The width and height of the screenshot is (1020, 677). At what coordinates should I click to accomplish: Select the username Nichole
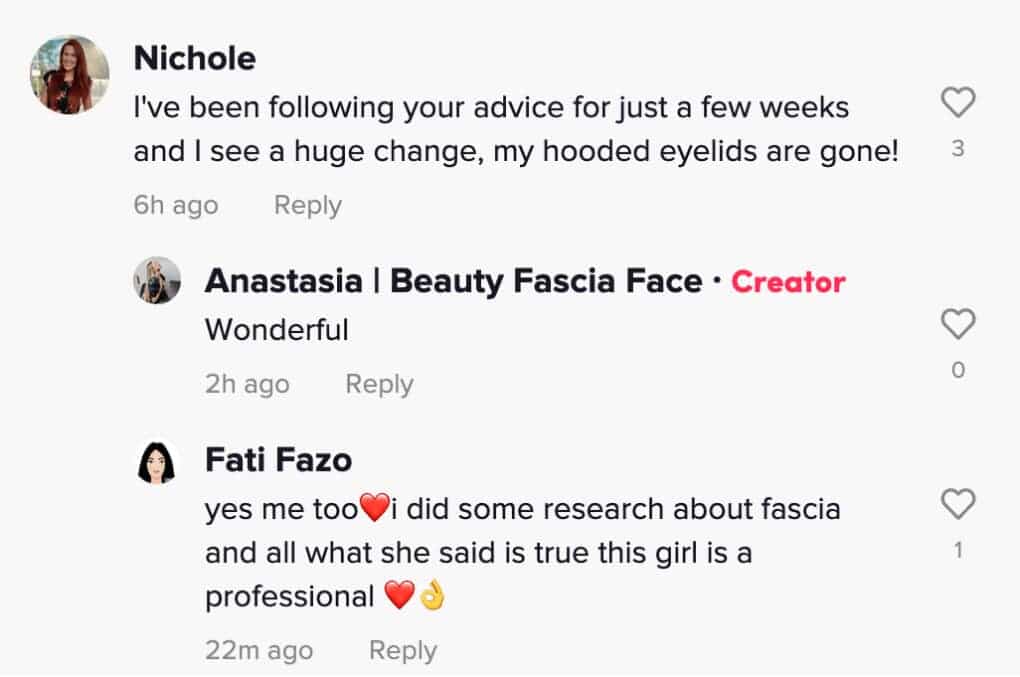193,57
